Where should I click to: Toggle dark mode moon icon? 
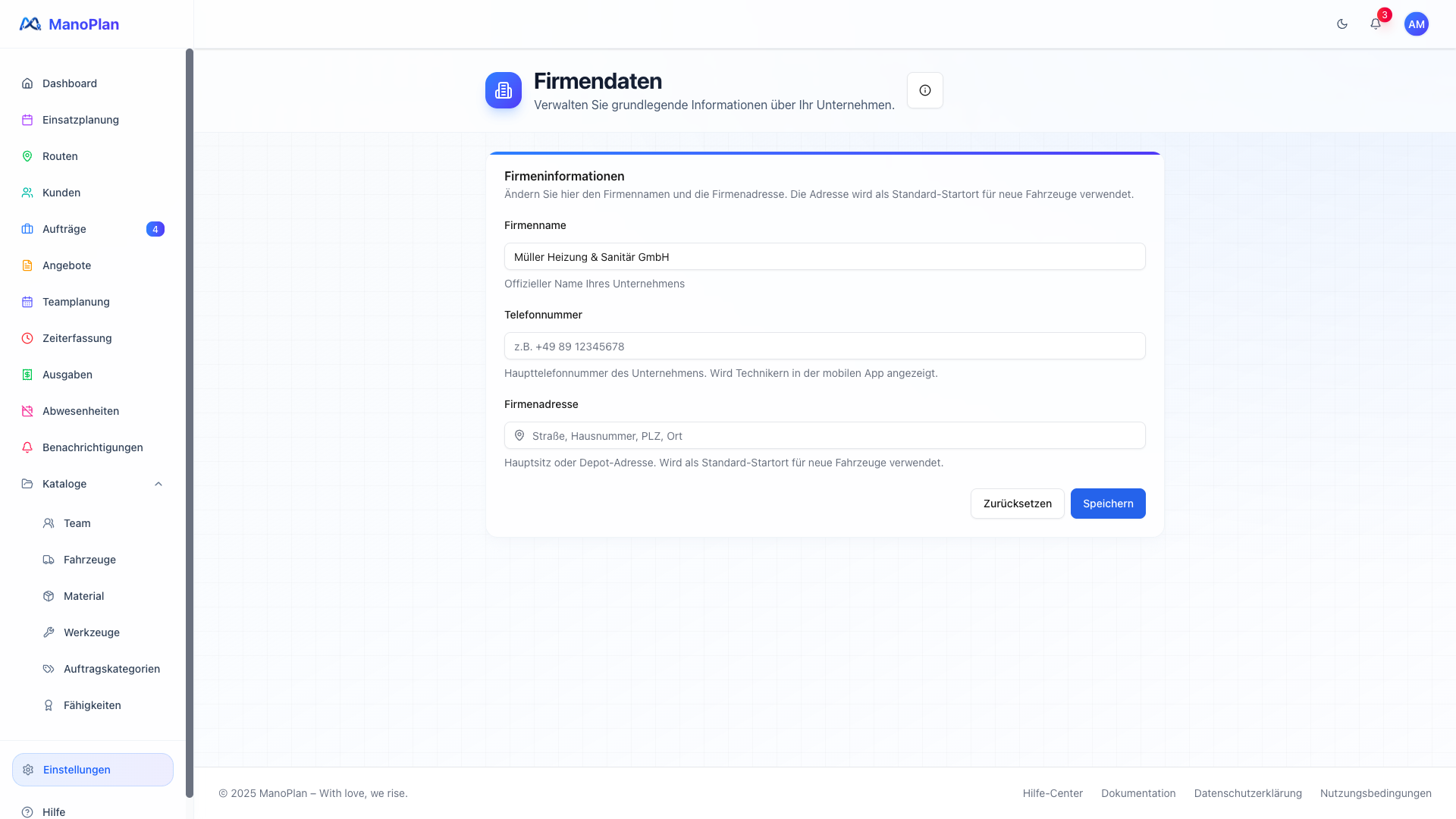[1342, 24]
